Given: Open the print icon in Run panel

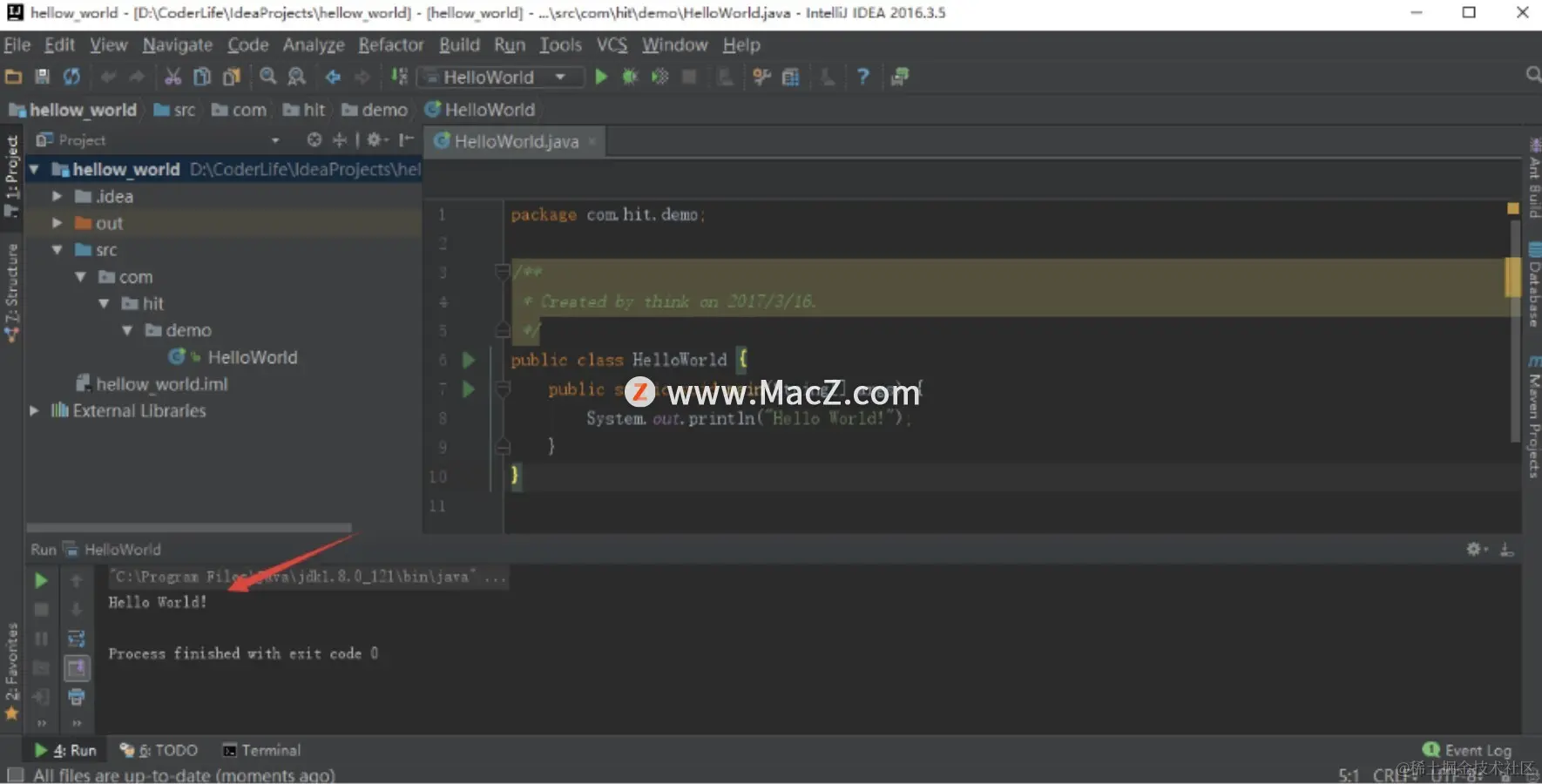Looking at the screenshot, I should pyautogui.click(x=77, y=697).
